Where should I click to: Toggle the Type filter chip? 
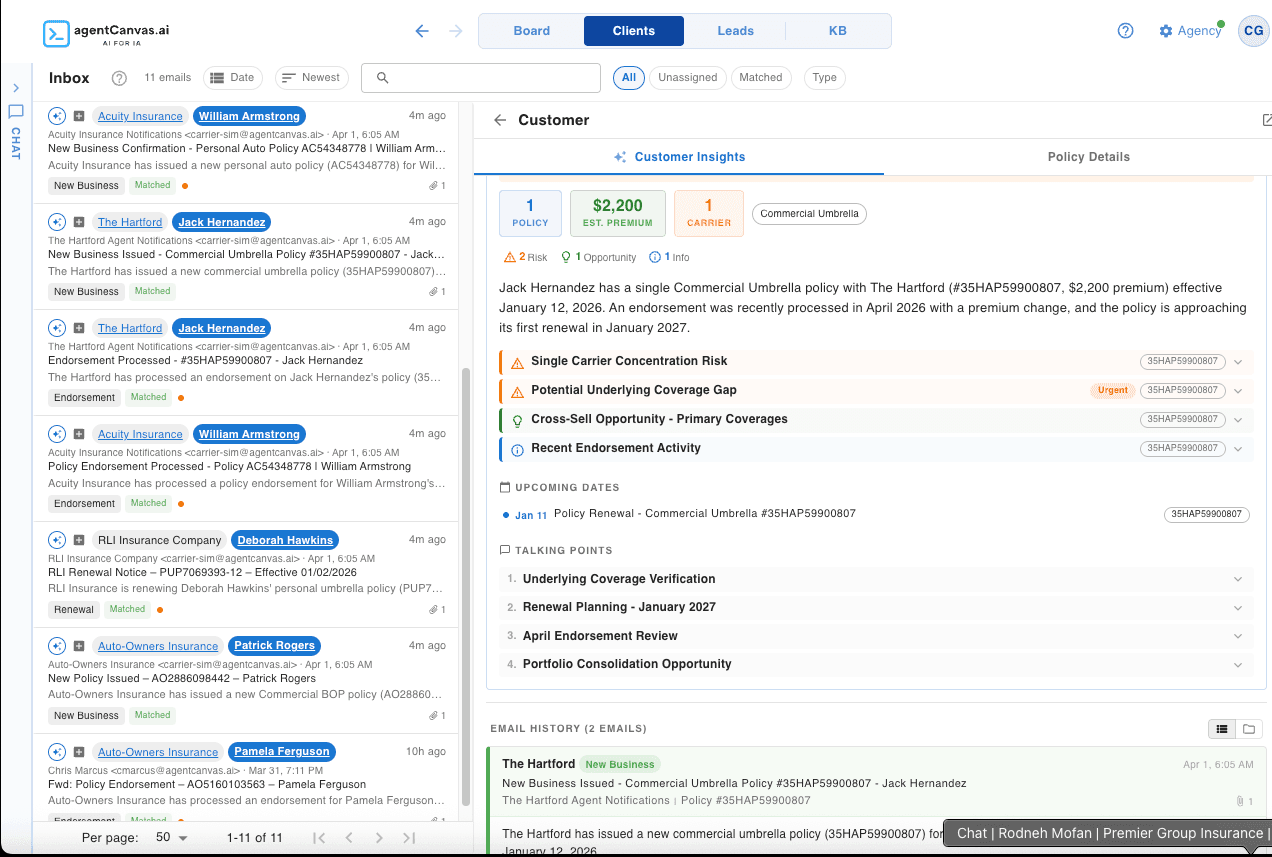pos(825,77)
